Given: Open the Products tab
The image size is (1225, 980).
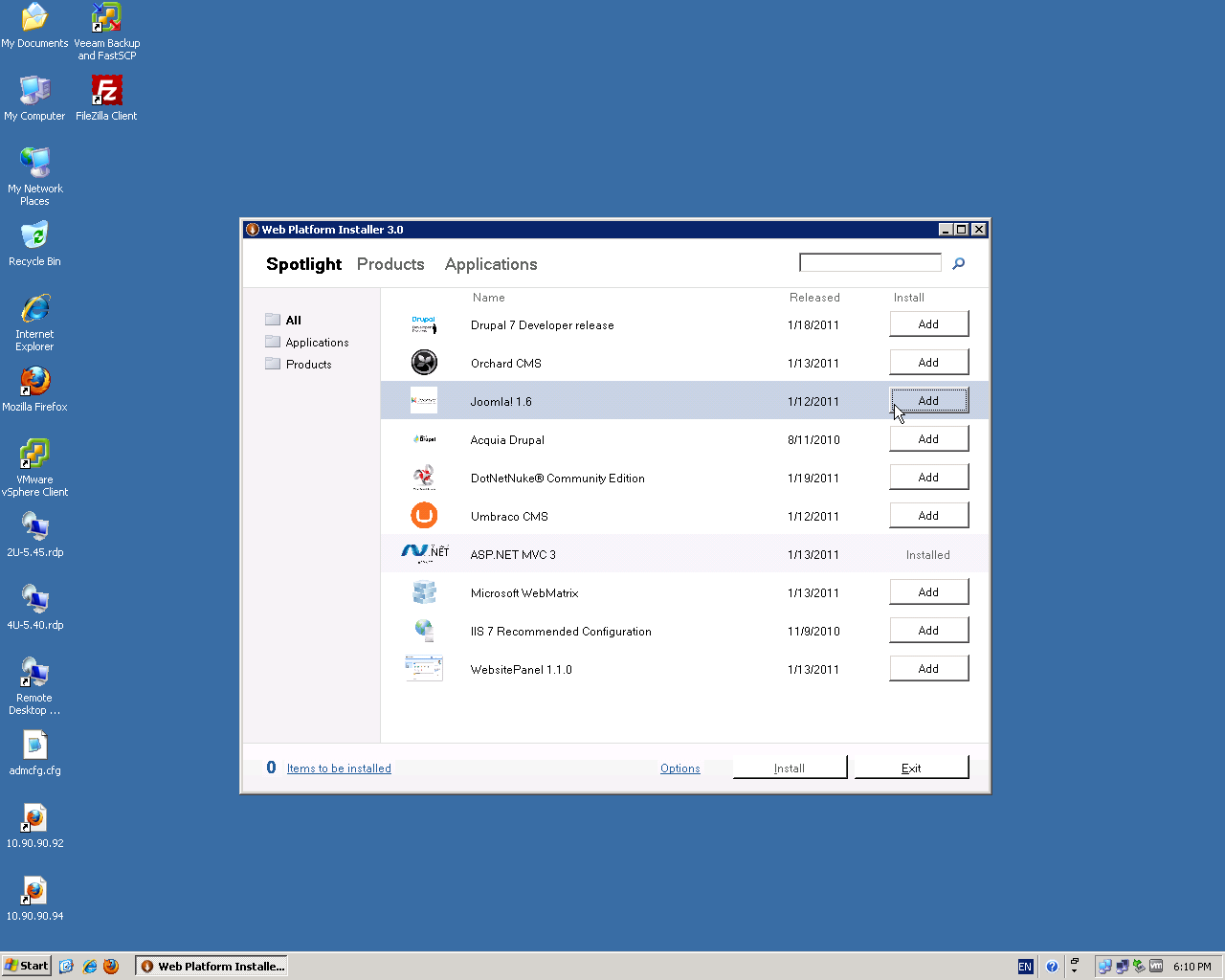Looking at the screenshot, I should click(390, 264).
